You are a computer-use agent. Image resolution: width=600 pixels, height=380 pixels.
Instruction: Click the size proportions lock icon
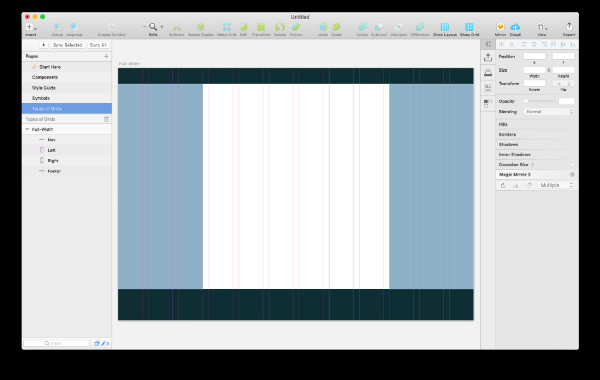[549, 70]
